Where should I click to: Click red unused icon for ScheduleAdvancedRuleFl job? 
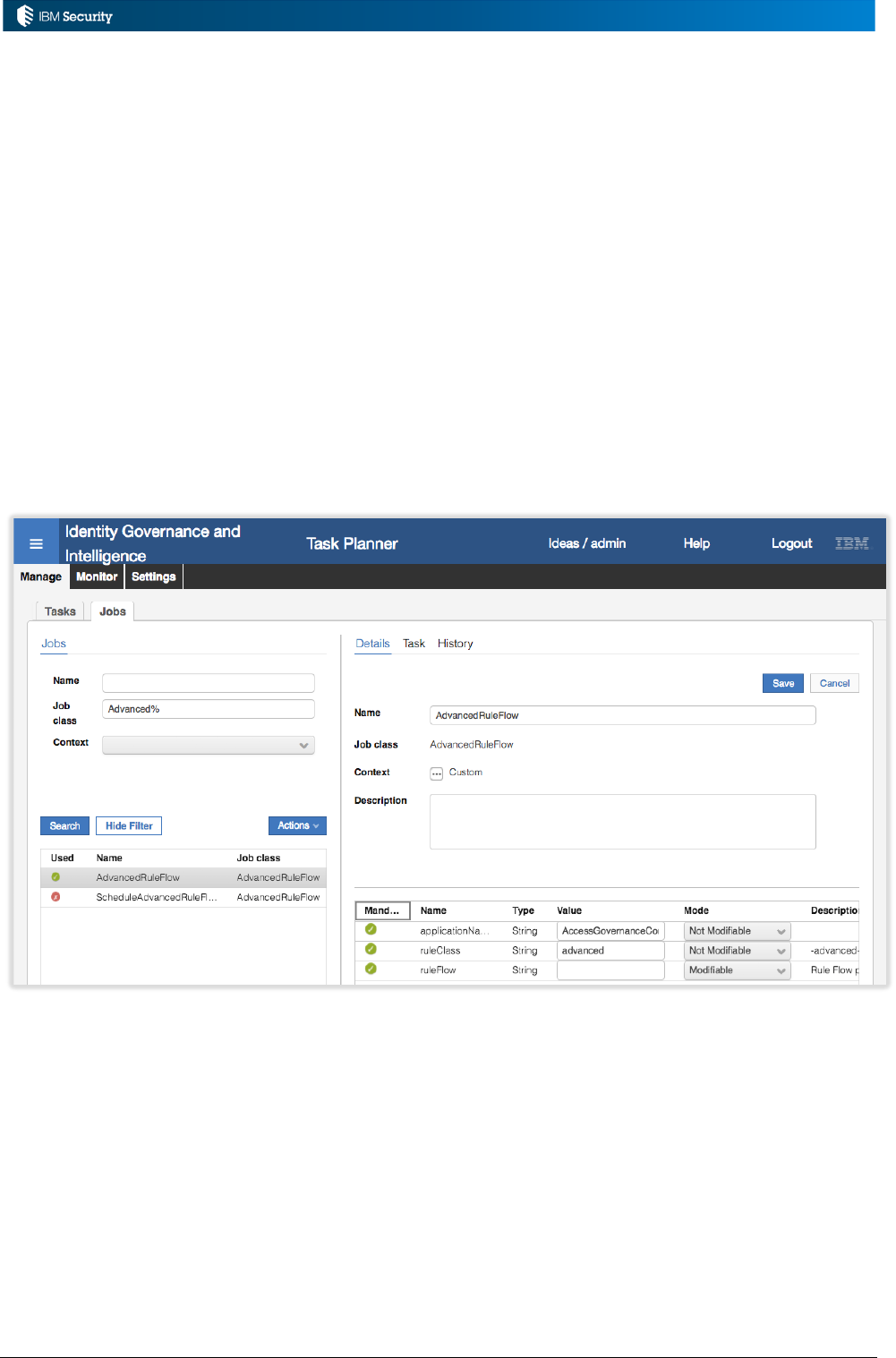click(55, 897)
